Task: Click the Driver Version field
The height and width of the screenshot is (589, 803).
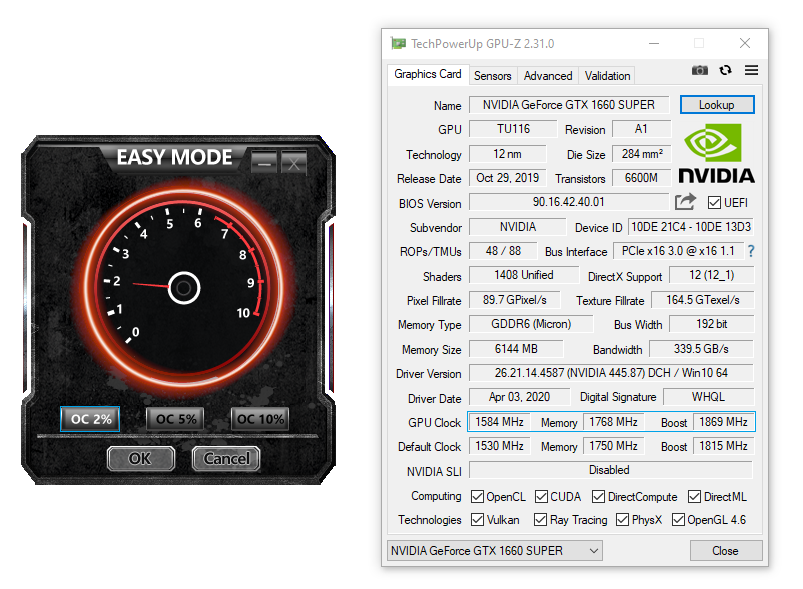Action: click(x=611, y=373)
